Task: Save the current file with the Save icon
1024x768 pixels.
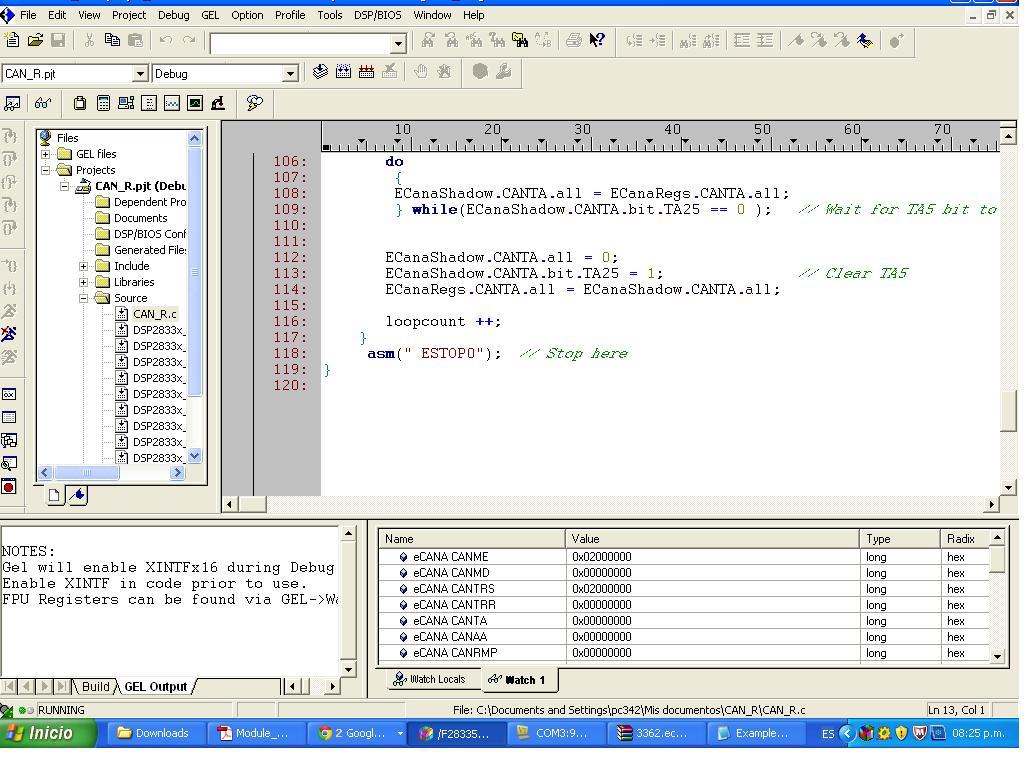Action: [58, 40]
